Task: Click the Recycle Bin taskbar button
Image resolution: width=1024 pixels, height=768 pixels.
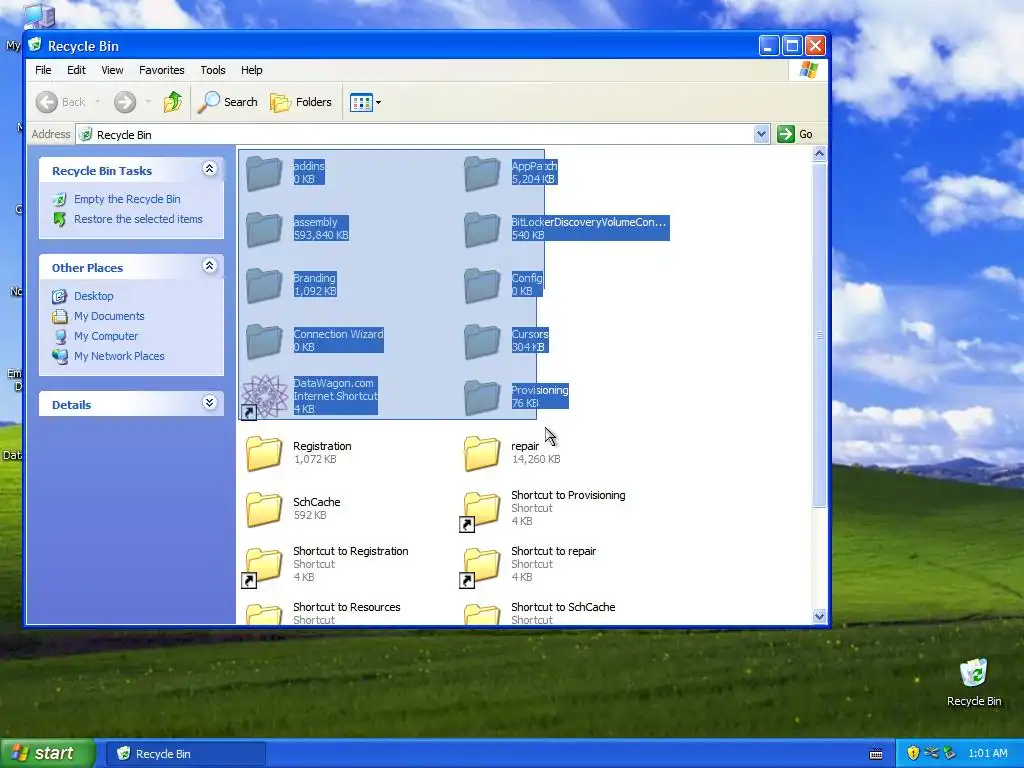Action: pyautogui.click(x=185, y=754)
